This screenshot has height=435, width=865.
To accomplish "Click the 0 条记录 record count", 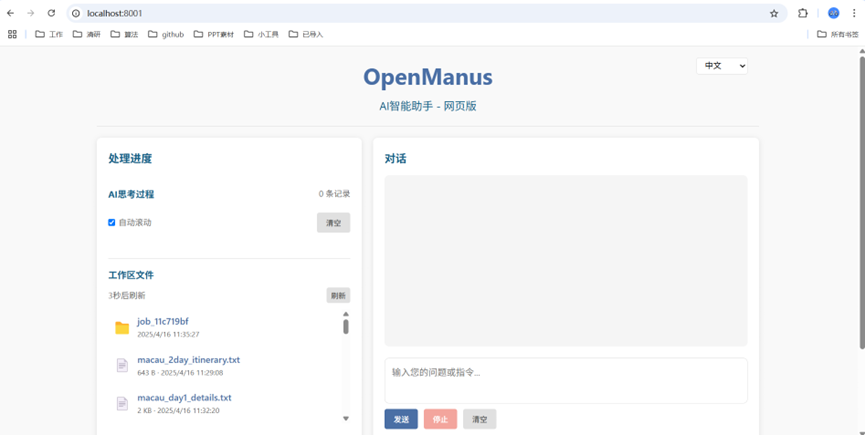I will pyautogui.click(x=334, y=194).
